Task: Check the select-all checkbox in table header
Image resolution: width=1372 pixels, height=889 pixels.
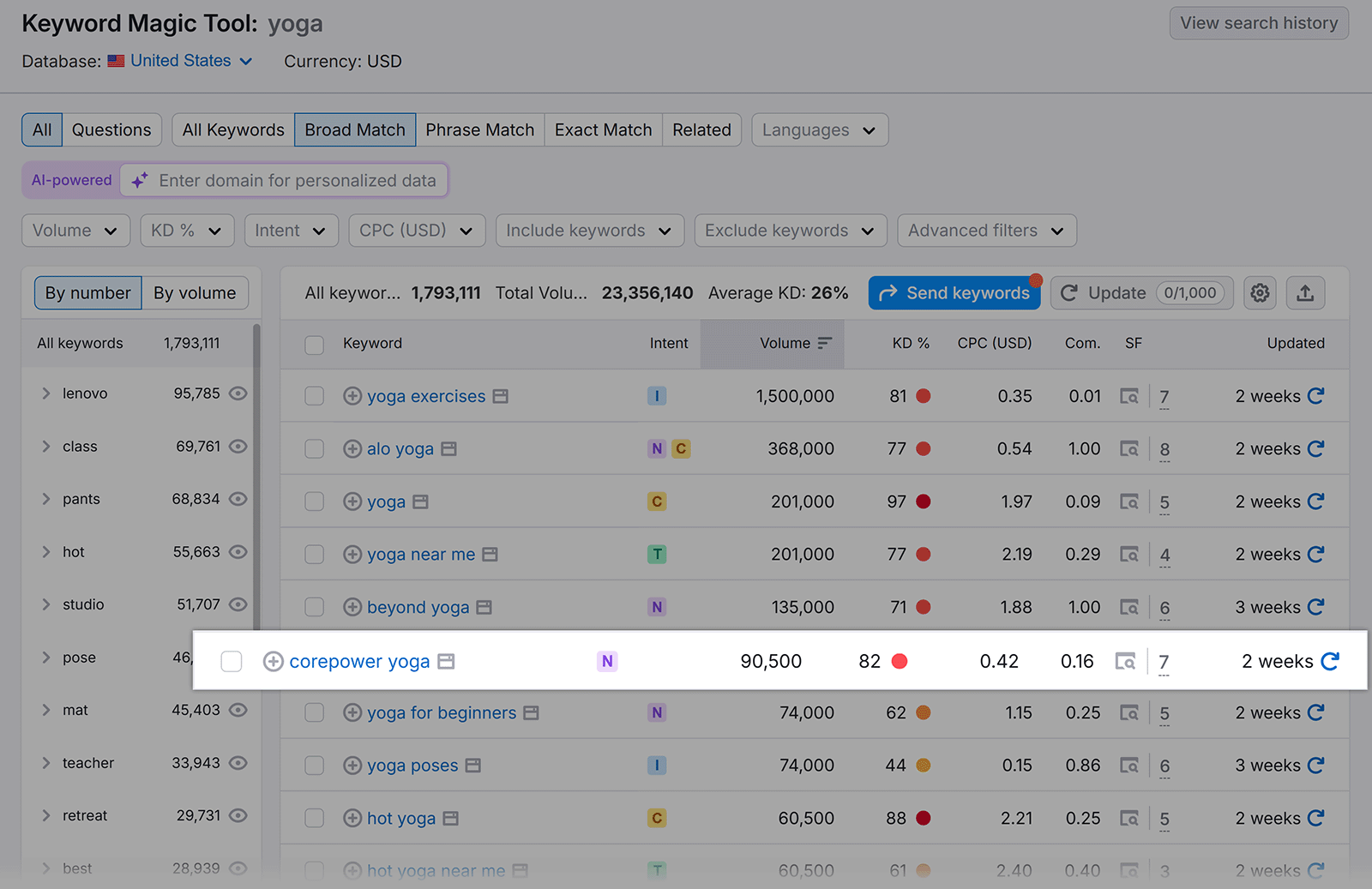Action: 314,343
